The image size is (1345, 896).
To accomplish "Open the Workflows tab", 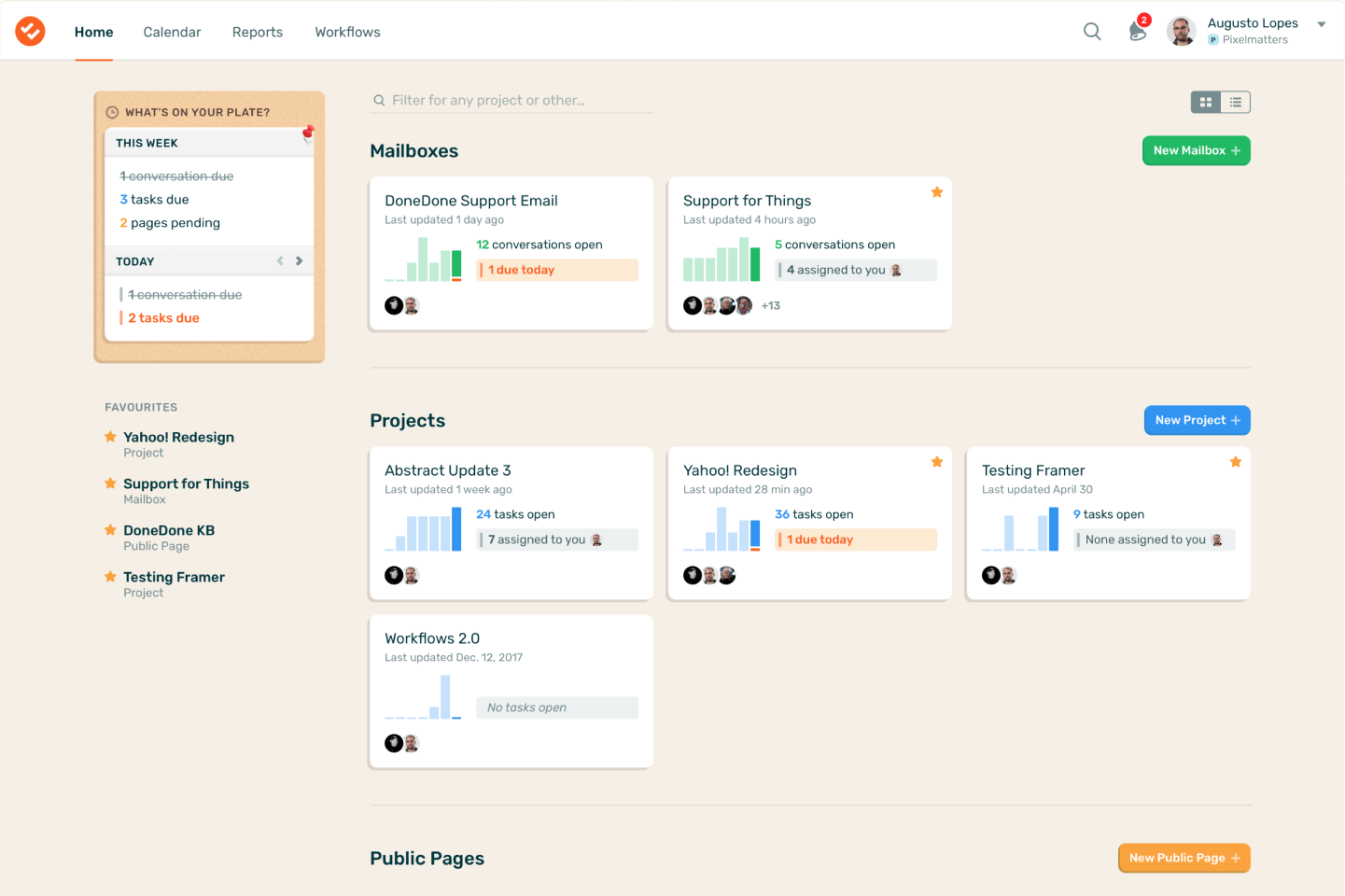I will coord(347,32).
